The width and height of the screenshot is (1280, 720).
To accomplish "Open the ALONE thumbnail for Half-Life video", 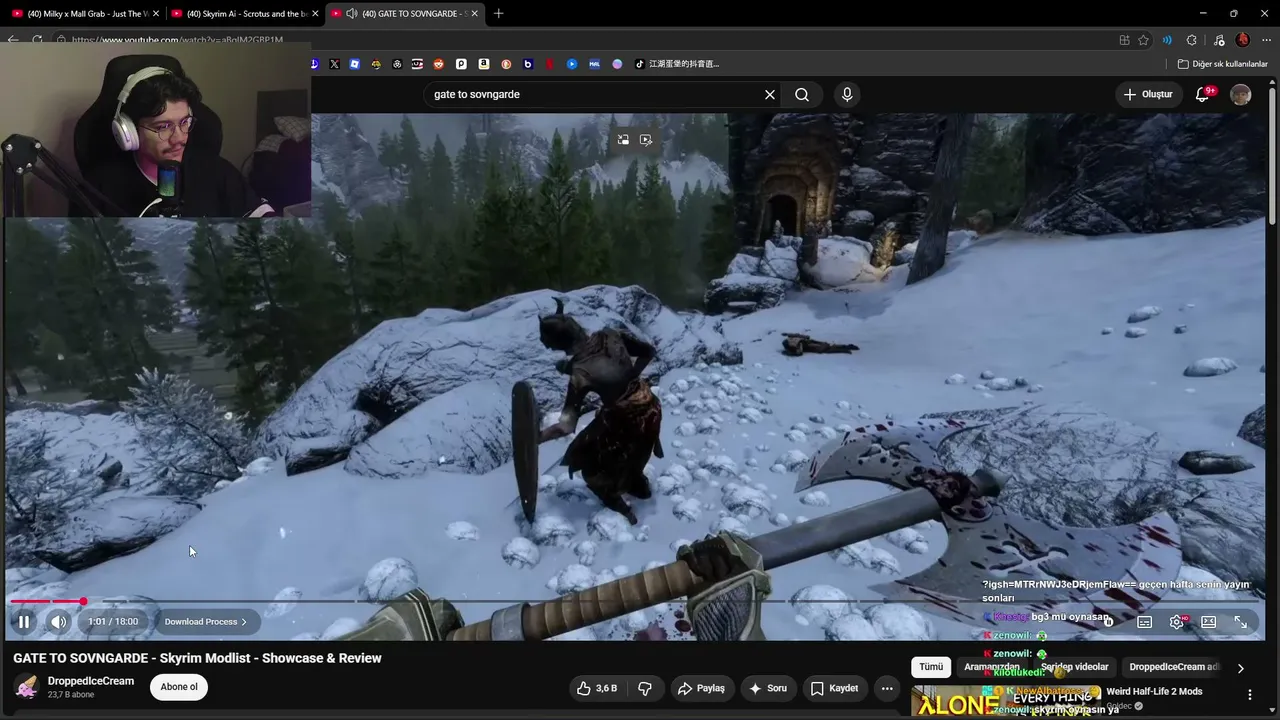I will 1005,702.
